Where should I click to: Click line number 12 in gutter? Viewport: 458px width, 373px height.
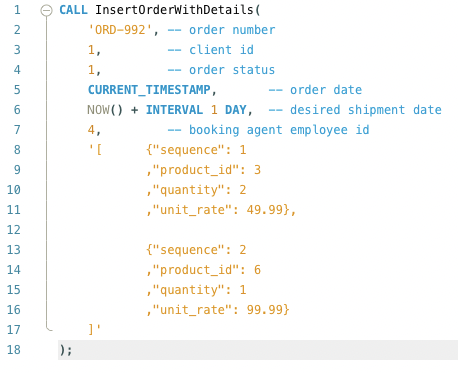click(x=14, y=230)
